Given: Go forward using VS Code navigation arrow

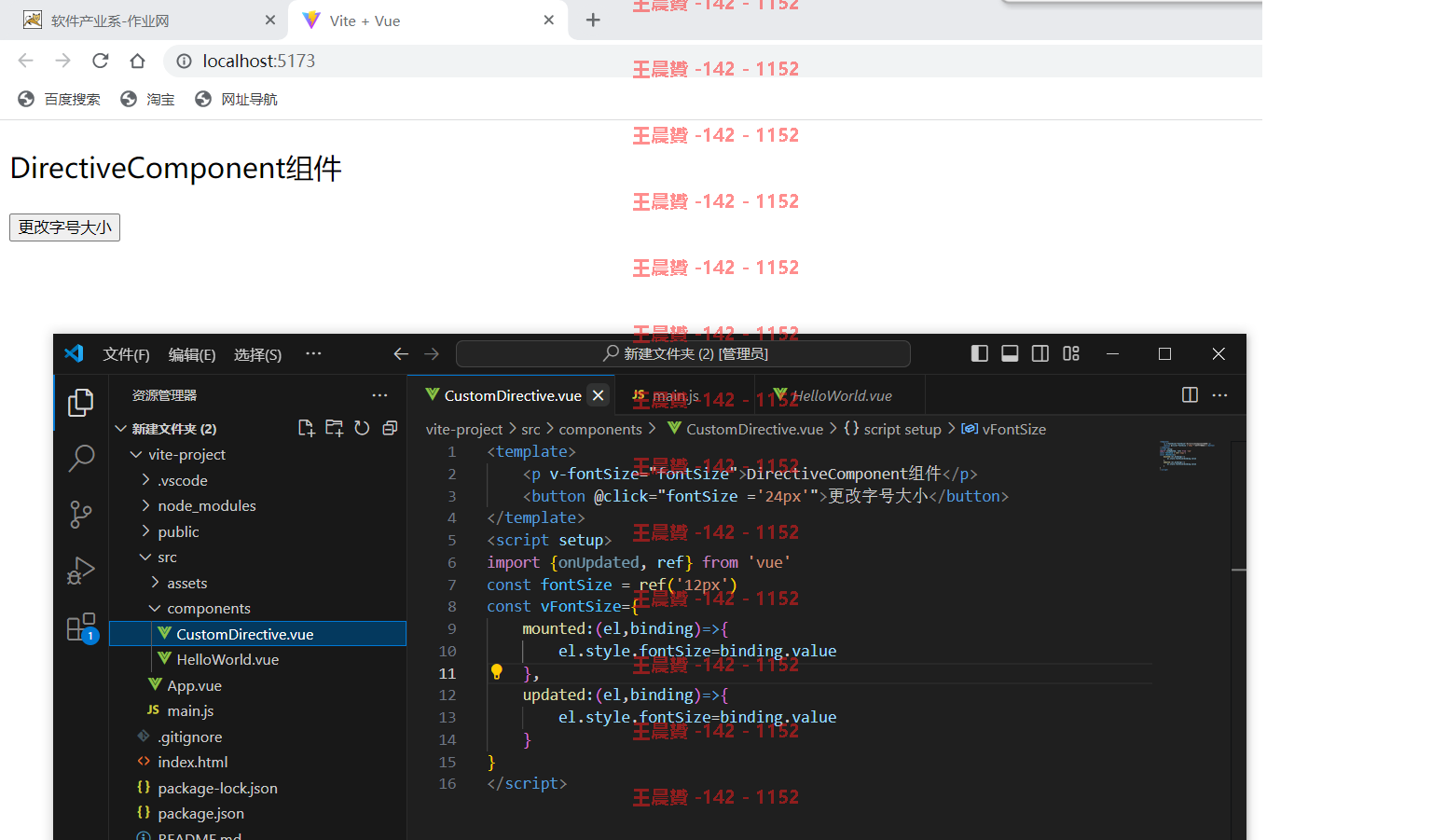Looking at the screenshot, I should (x=432, y=353).
